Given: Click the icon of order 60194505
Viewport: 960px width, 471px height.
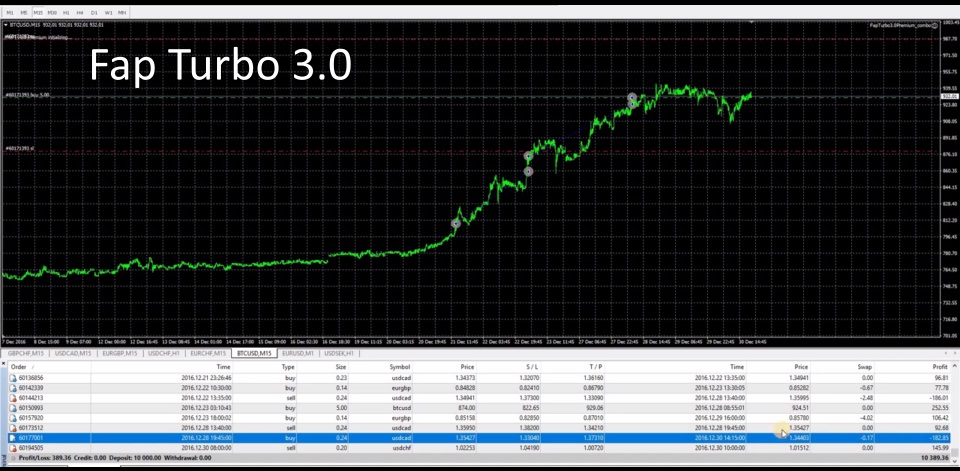Looking at the screenshot, I should pos(13,448).
